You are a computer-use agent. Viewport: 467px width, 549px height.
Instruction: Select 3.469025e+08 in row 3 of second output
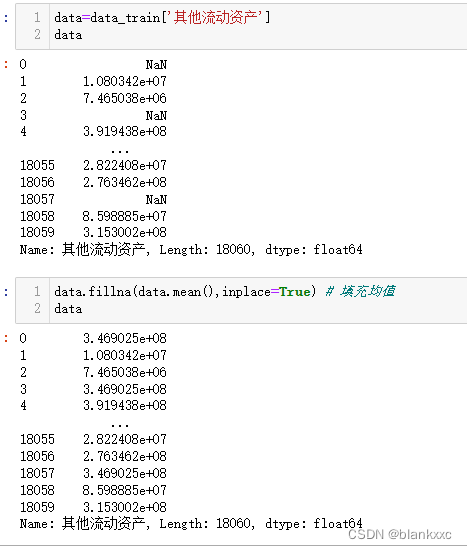click(125, 389)
